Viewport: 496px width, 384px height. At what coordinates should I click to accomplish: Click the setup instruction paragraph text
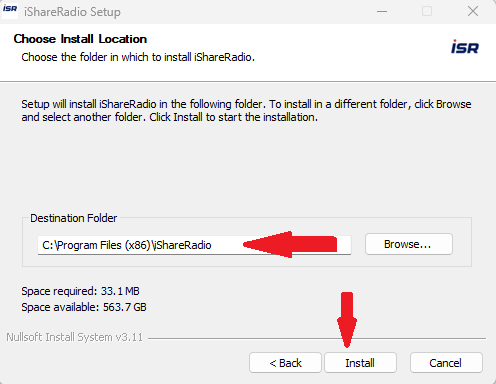pyautogui.click(x=246, y=111)
